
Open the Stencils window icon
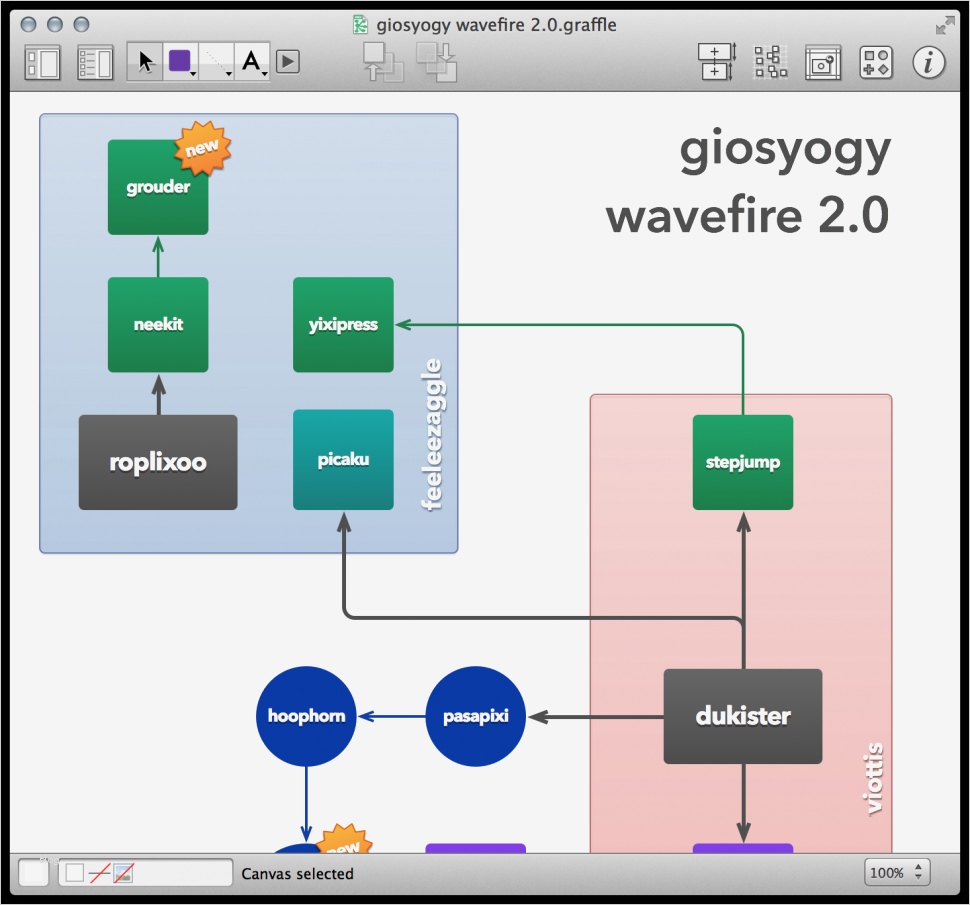875,62
